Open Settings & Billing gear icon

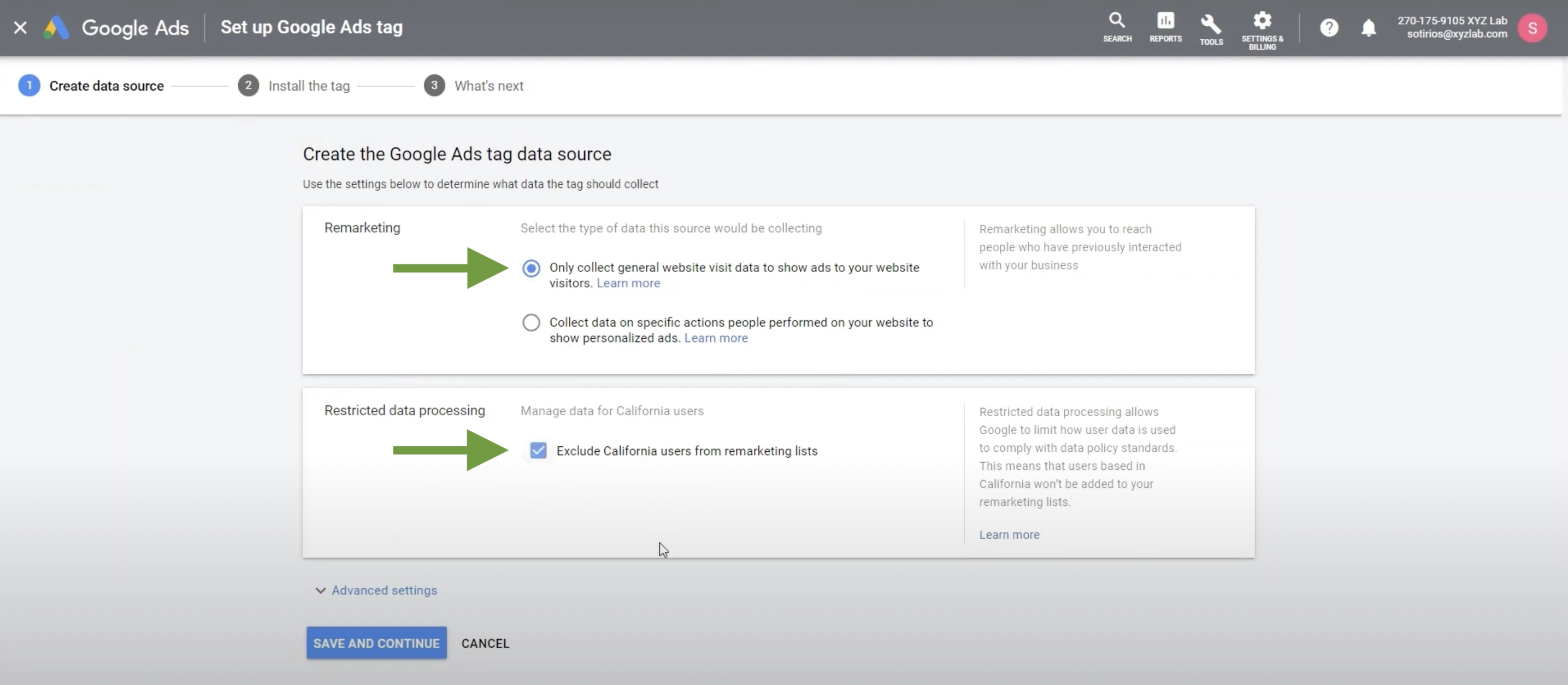pyautogui.click(x=1262, y=30)
